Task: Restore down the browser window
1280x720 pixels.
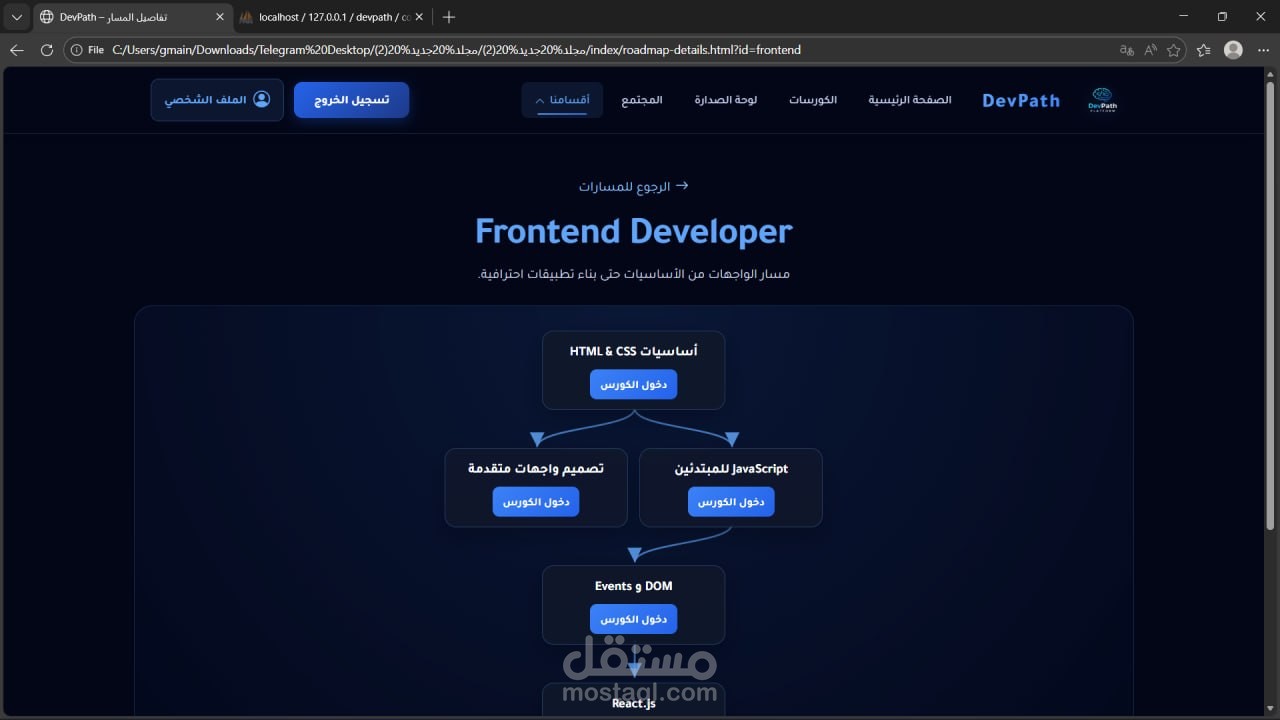Action: [1222, 17]
